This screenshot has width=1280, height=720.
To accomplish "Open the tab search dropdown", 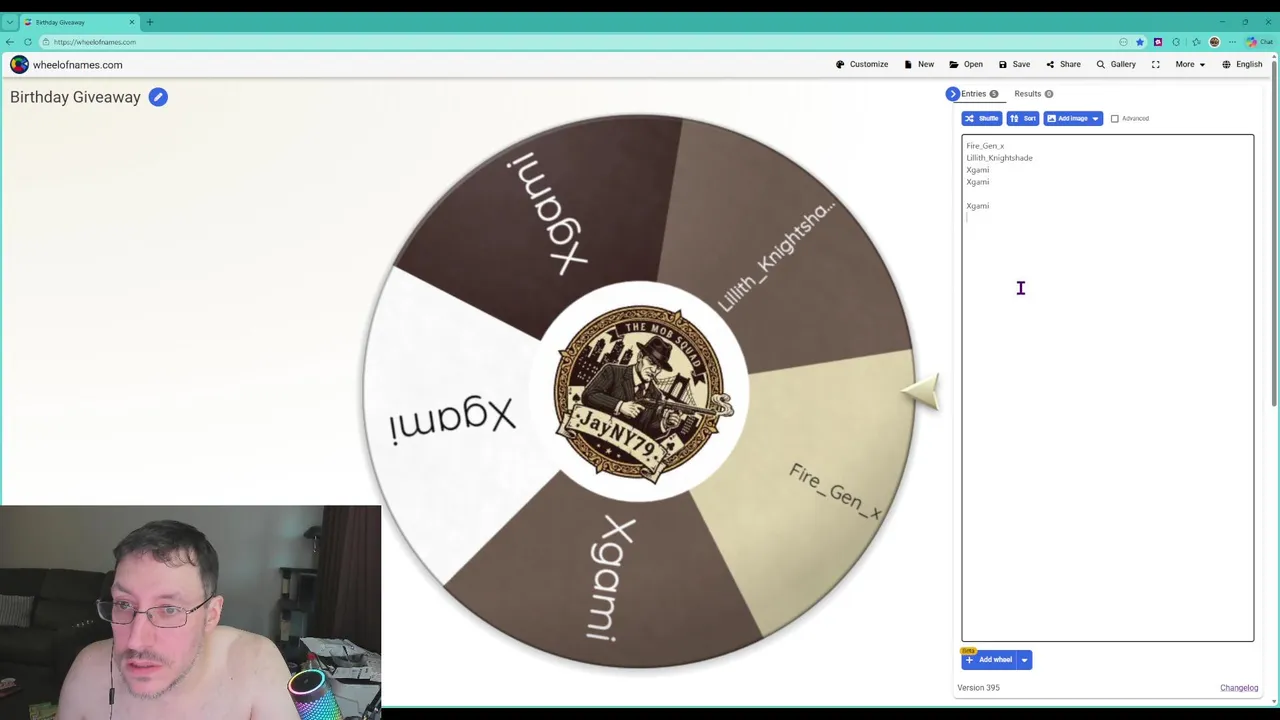I will pyautogui.click(x=9, y=22).
